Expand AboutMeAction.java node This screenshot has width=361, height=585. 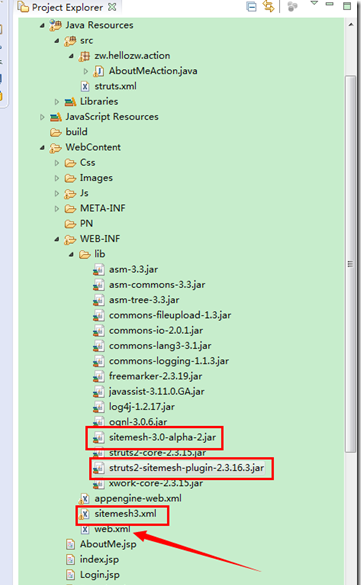86,71
